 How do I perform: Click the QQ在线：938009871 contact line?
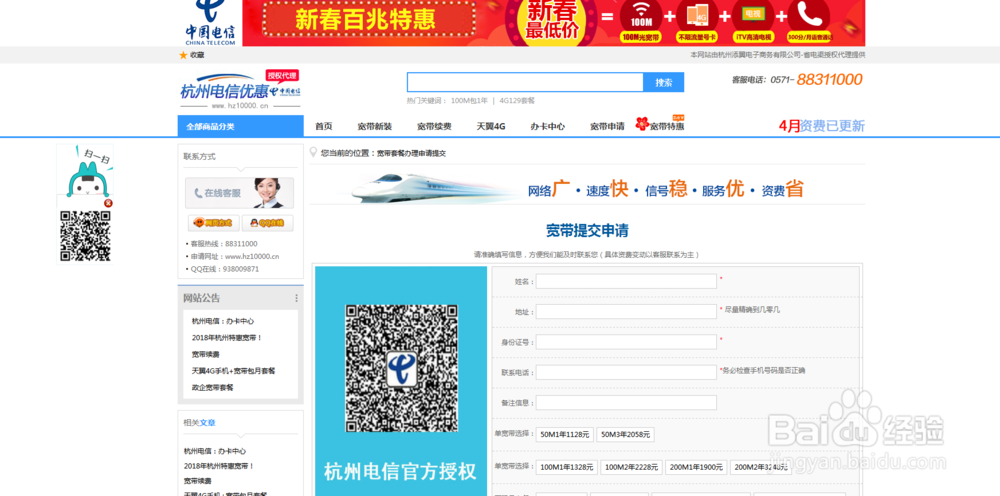tap(223, 269)
